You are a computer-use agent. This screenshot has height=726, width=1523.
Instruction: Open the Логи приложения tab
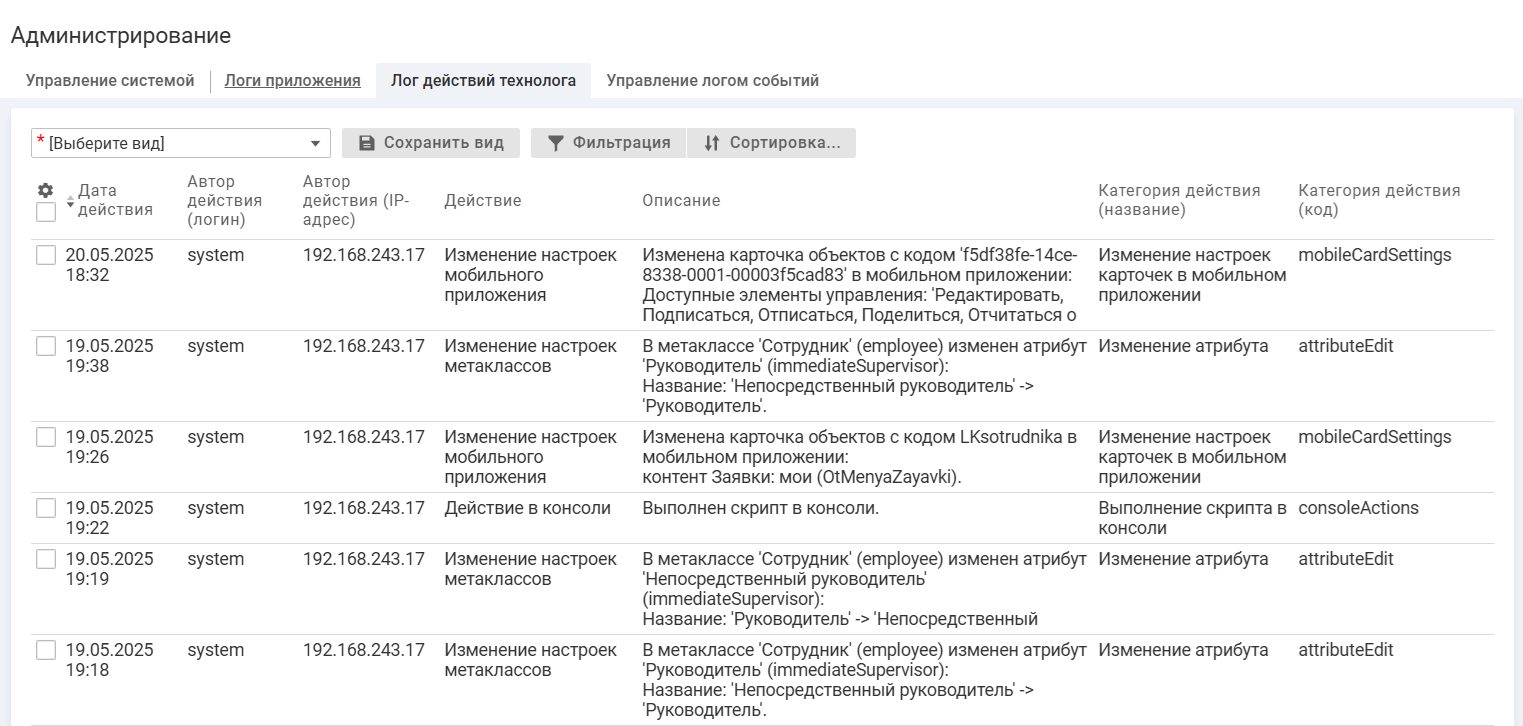coord(292,81)
